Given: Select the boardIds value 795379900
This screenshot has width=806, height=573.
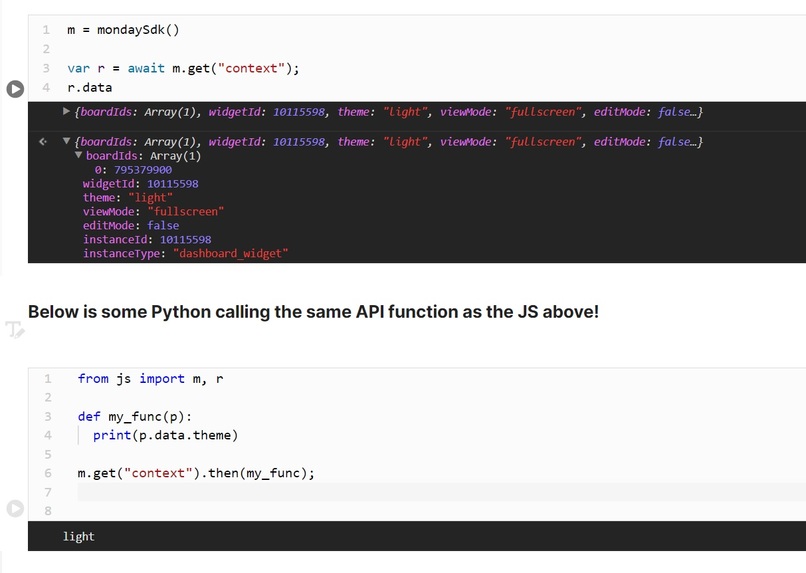Looking at the screenshot, I should click(x=143, y=170).
